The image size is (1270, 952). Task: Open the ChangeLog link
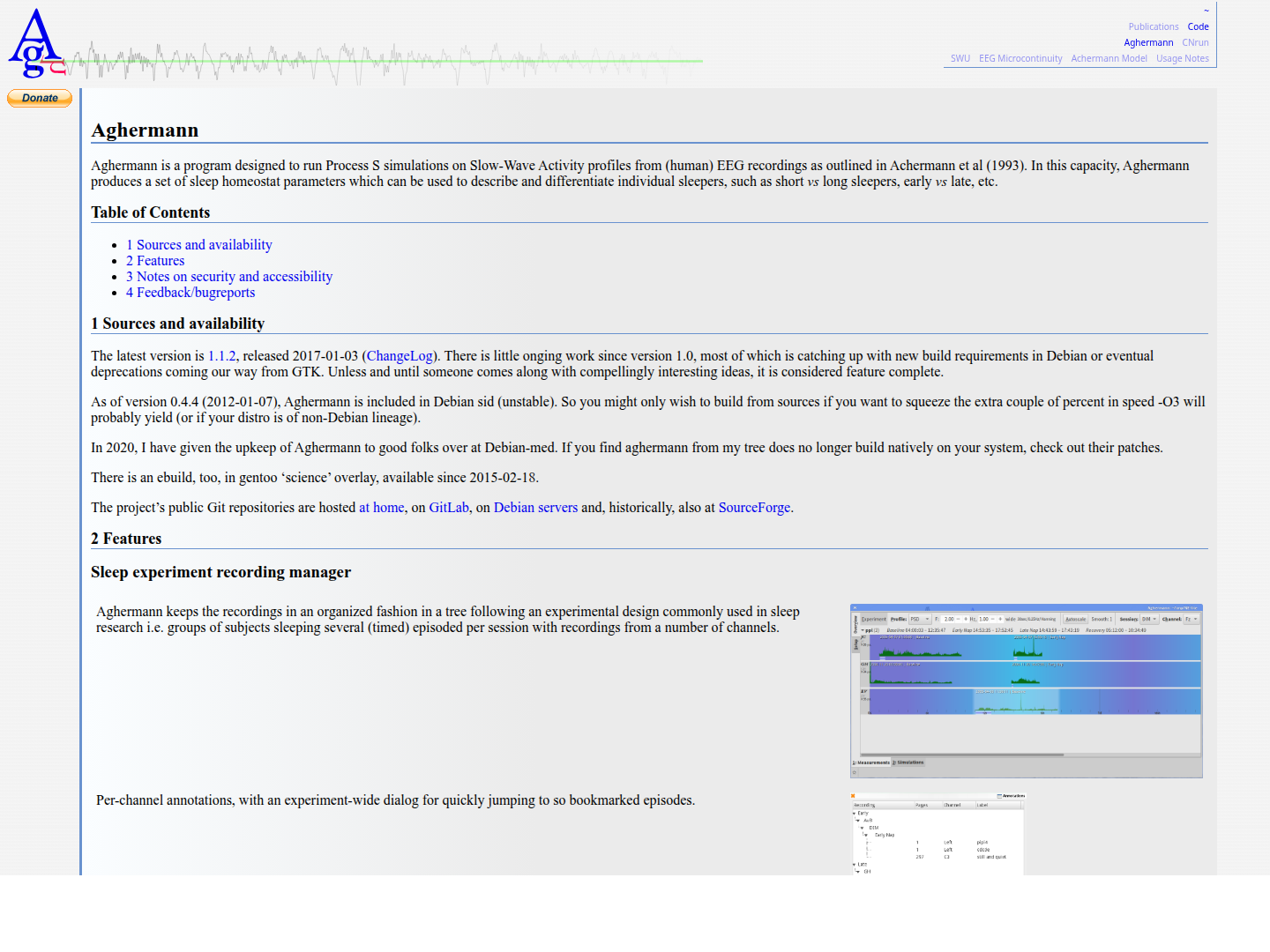(x=400, y=356)
